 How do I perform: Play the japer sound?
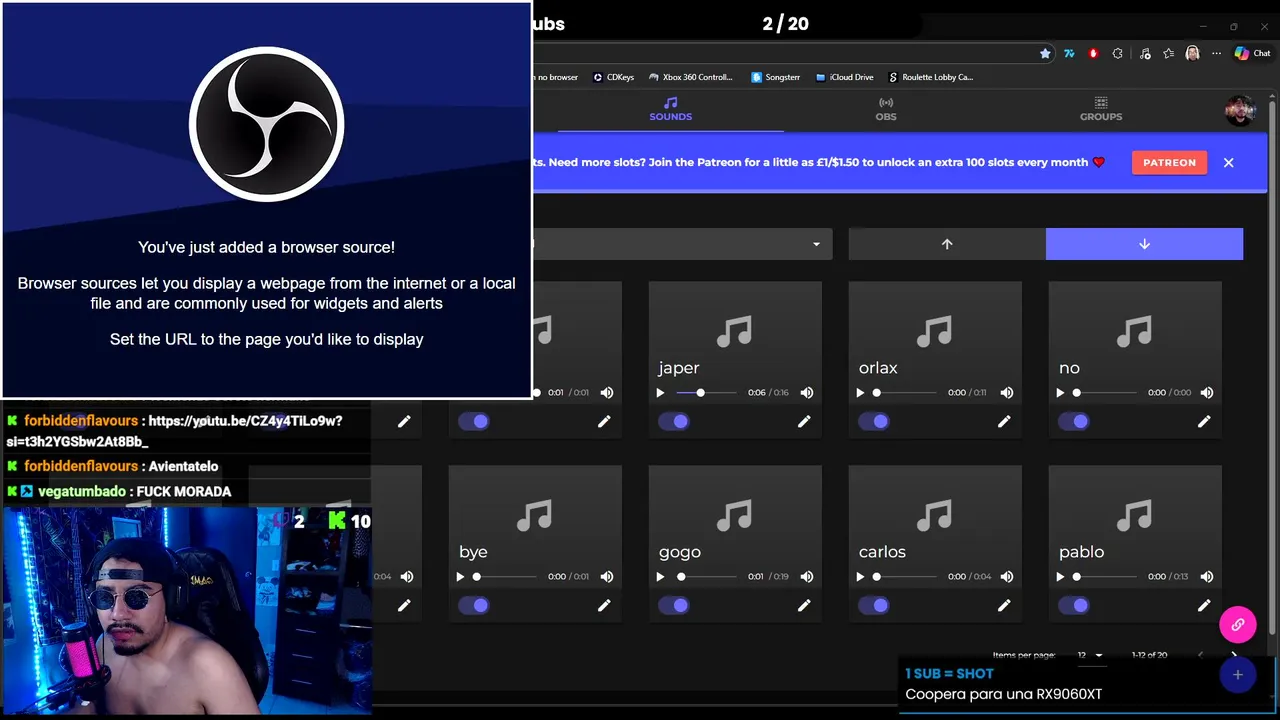(660, 393)
